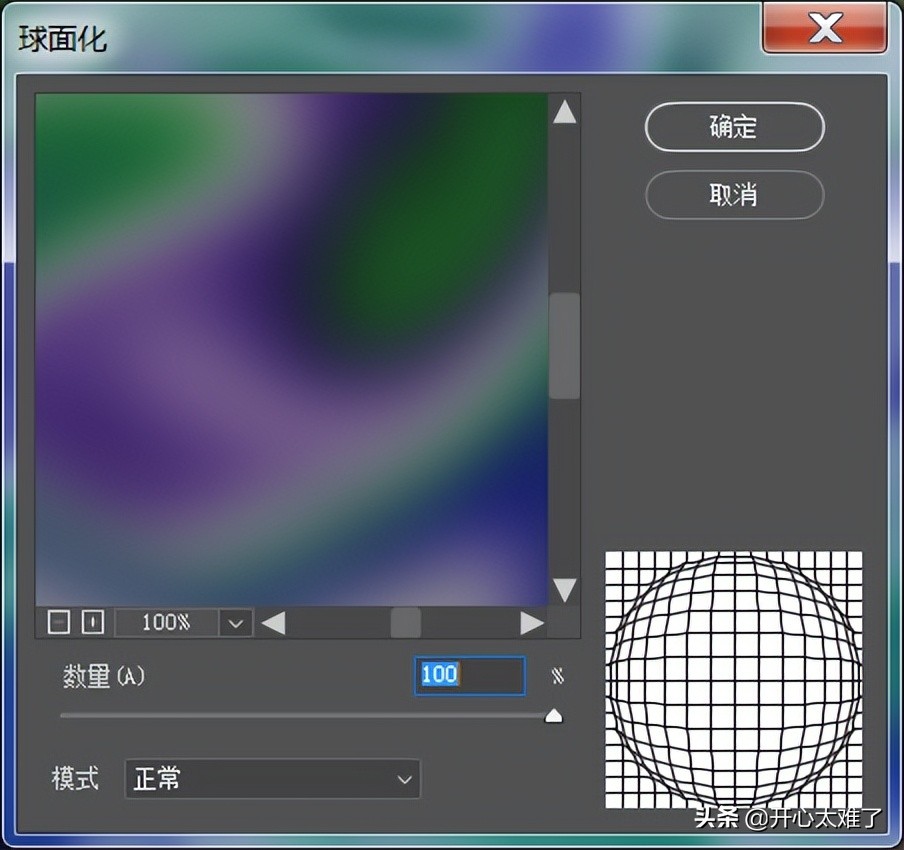The height and width of the screenshot is (850, 904).
Task: Click the 100% zoom value text
Action: (166, 623)
